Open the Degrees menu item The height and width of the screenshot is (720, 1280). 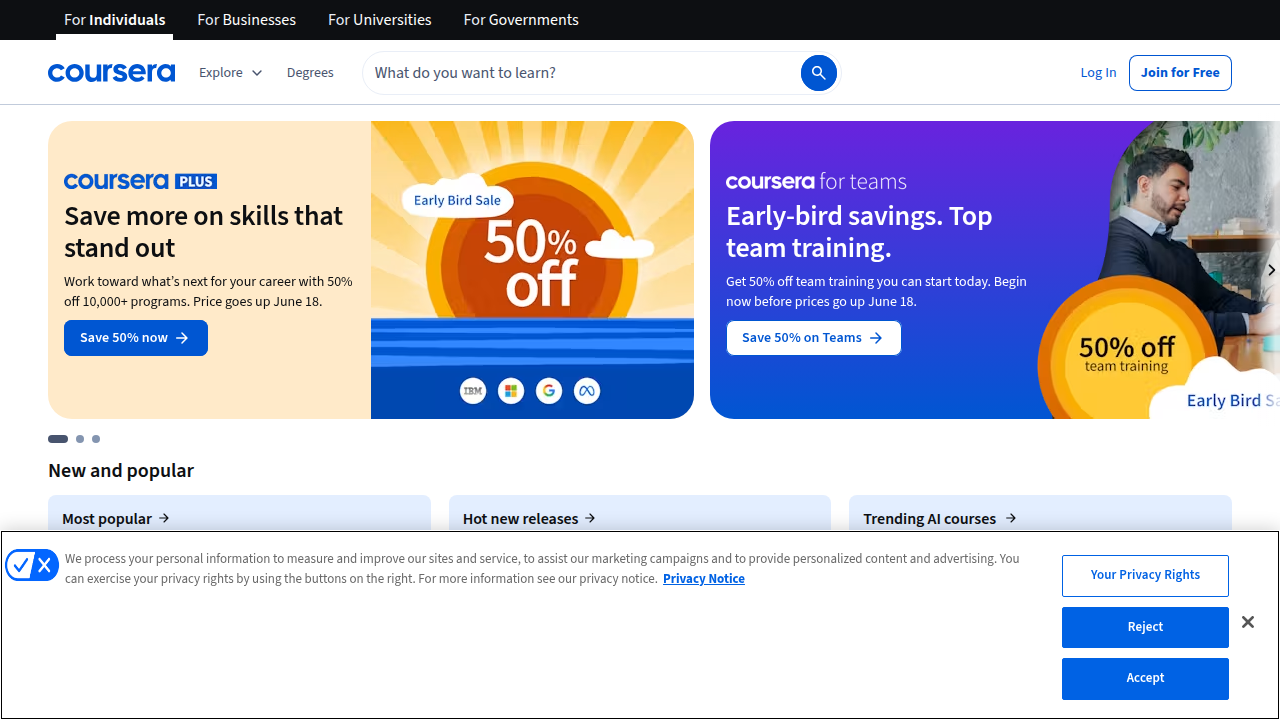[x=310, y=73]
